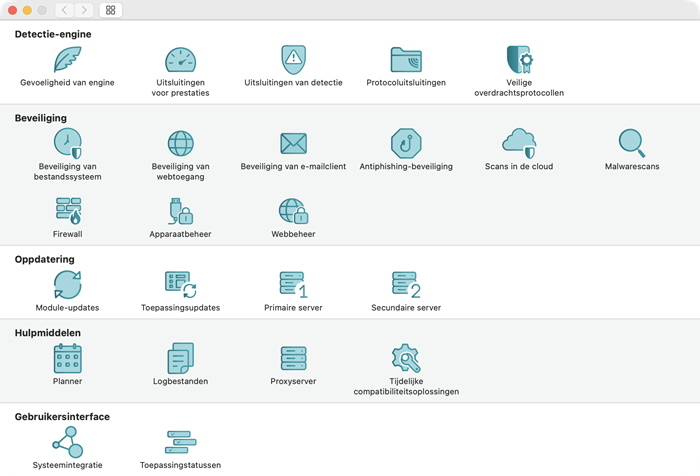Viewport: 700px width, 476px height.
Task: Open Scans in de cloud icon
Action: point(519,143)
